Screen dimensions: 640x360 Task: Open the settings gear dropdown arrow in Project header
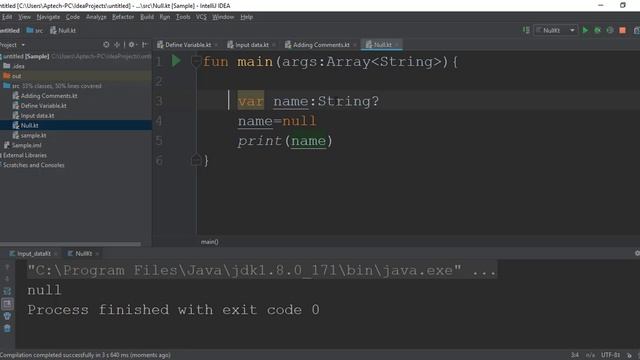(x=136, y=45)
